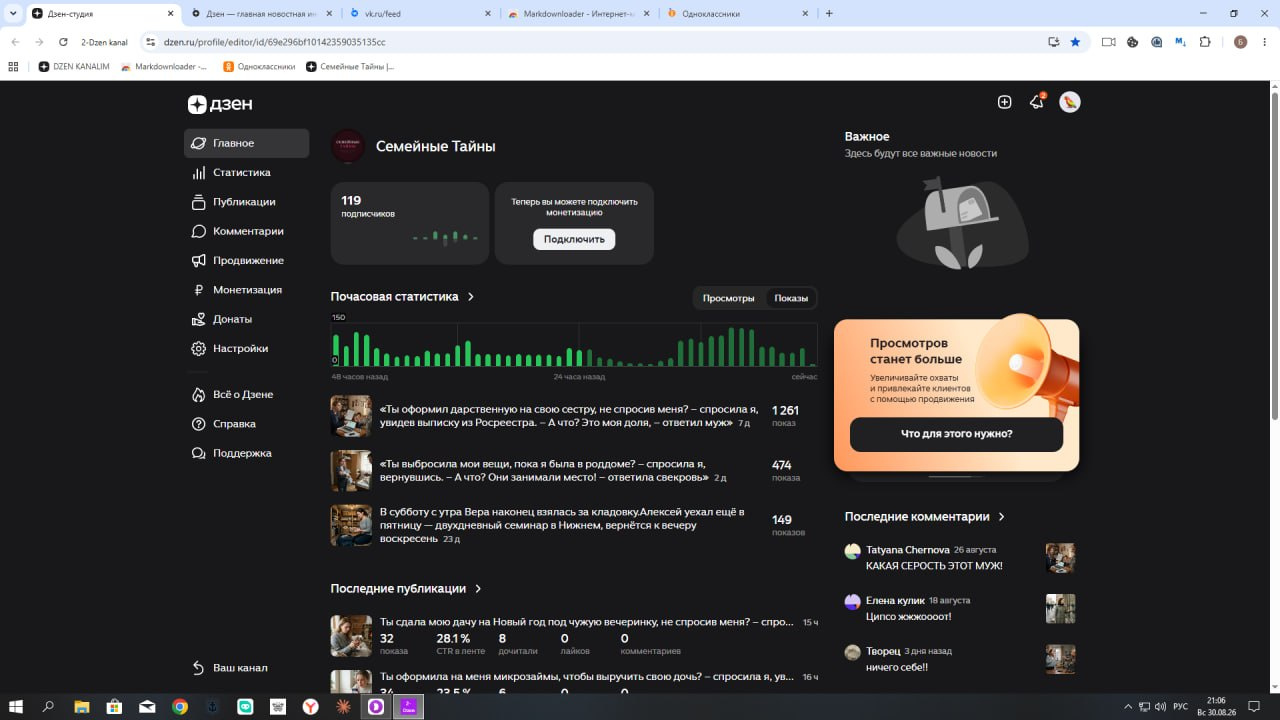Expand Почасовая статистика chevron
1280x720 pixels.
click(x=471, y=297)
